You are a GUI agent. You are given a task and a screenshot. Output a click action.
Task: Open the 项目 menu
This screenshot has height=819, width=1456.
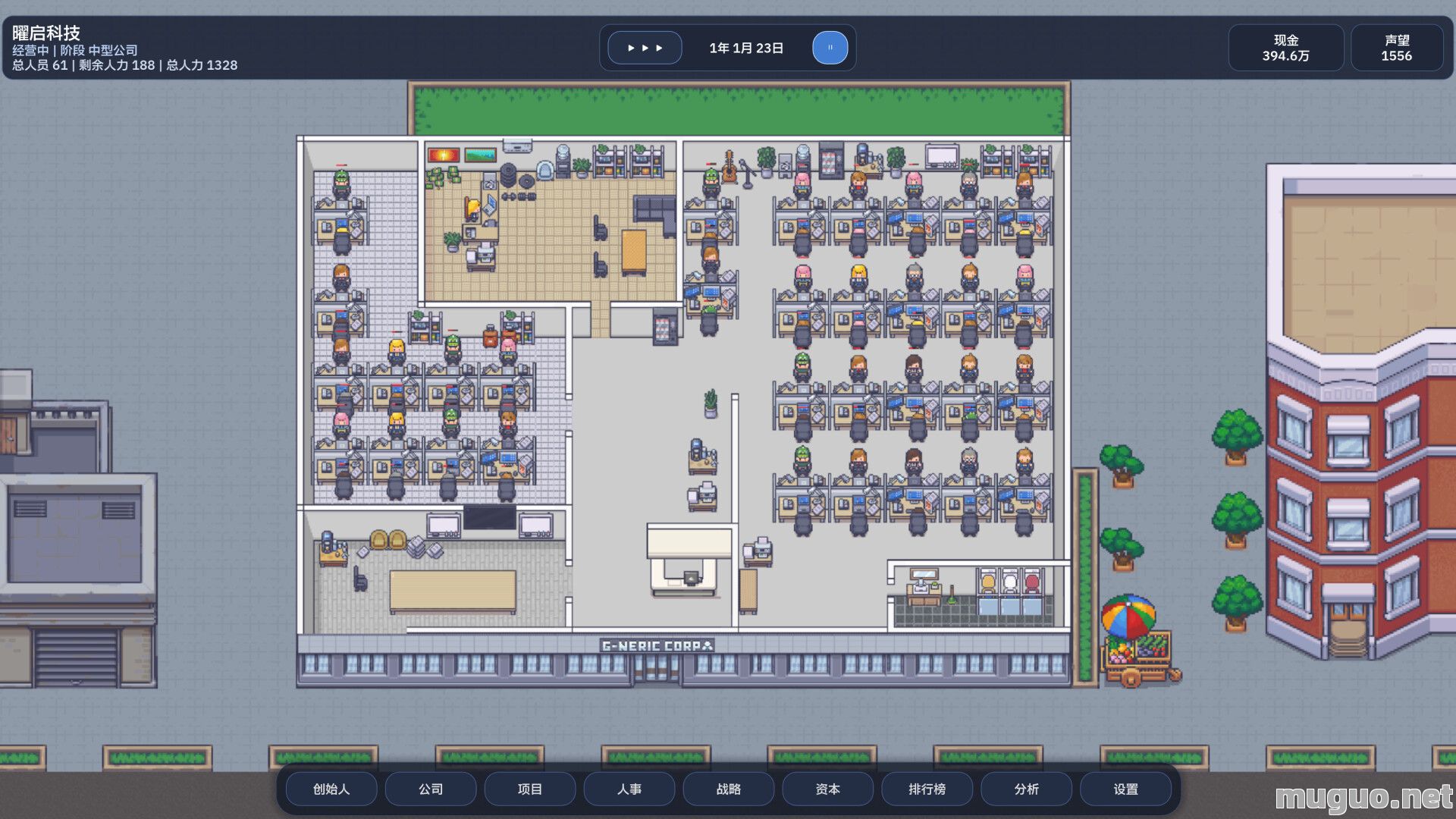530,789
